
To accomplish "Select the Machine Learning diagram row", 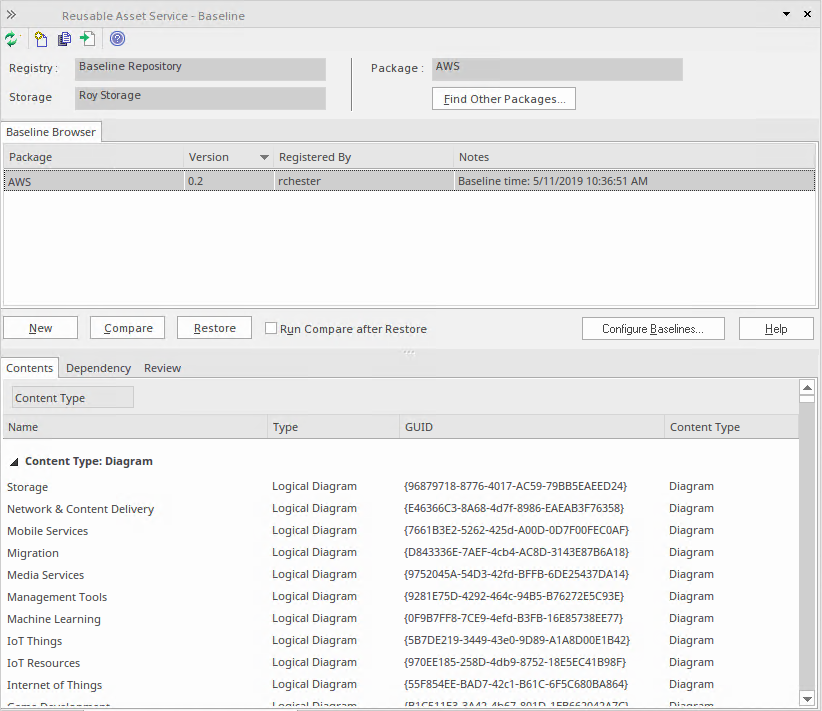I will [x=401, y=619].
